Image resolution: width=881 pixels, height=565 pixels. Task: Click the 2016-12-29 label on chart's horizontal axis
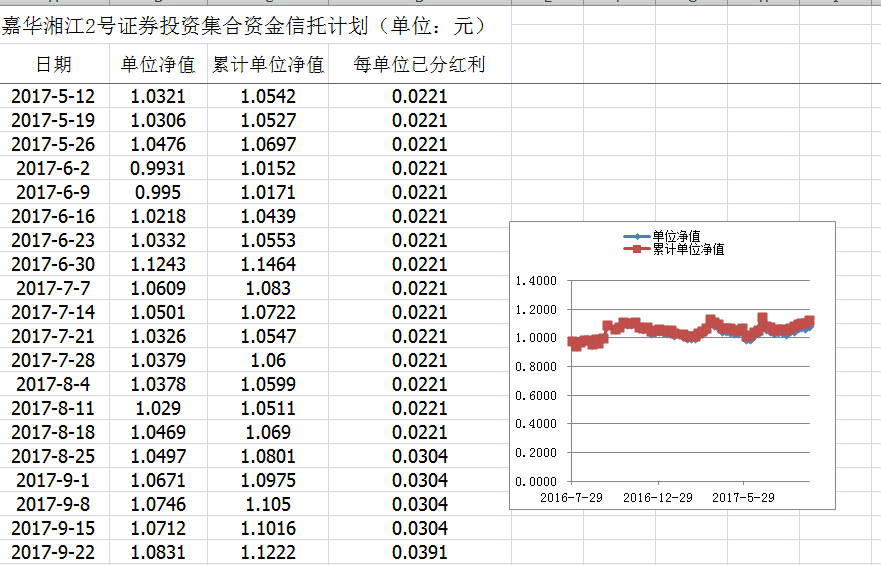click(x=657, y=497)
